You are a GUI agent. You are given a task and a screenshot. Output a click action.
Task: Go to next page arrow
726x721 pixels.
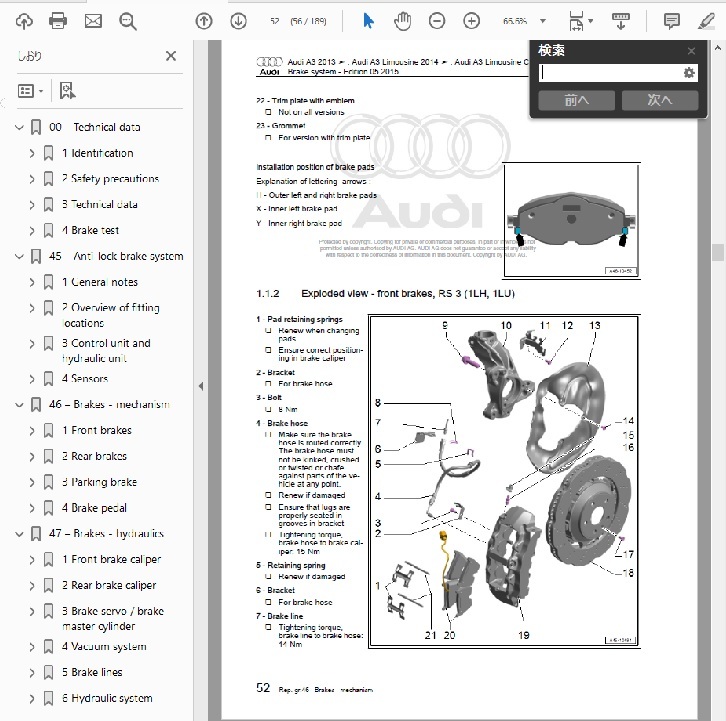coord(238,21)
